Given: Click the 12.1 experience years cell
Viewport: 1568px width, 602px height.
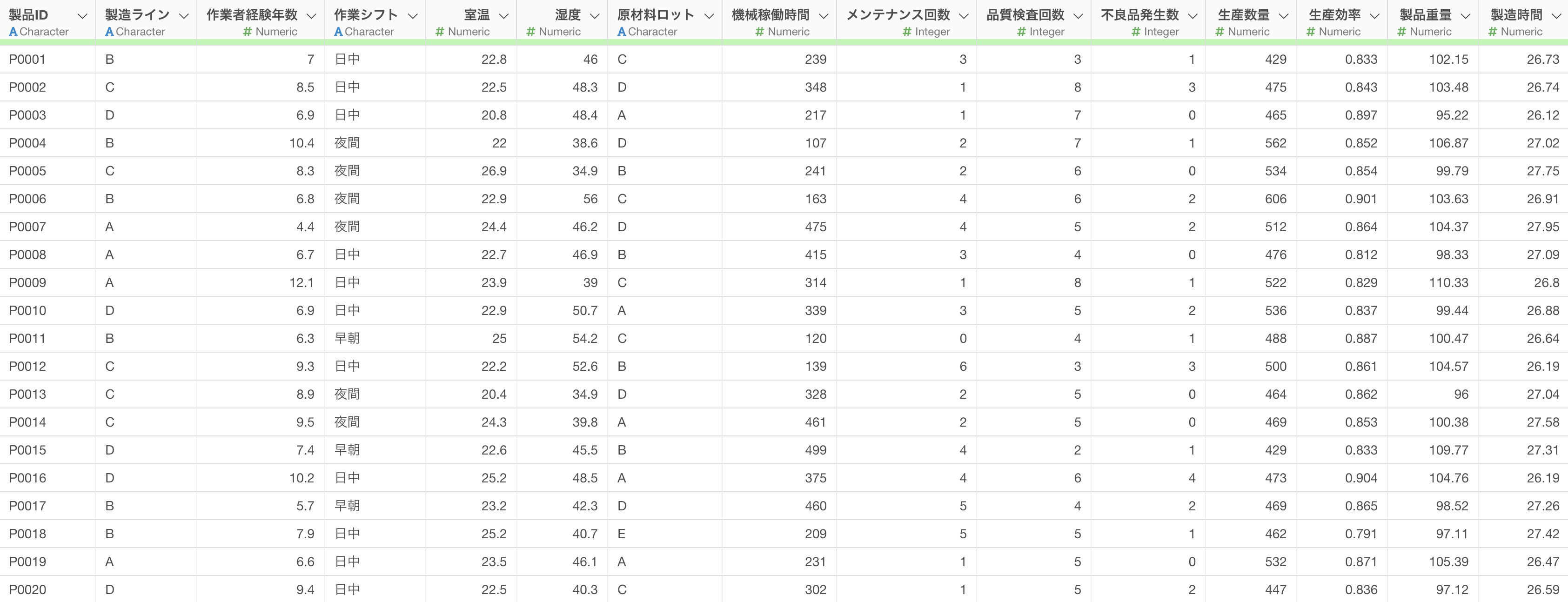Looking at the screenshot, I should click(x=261, y=282).
